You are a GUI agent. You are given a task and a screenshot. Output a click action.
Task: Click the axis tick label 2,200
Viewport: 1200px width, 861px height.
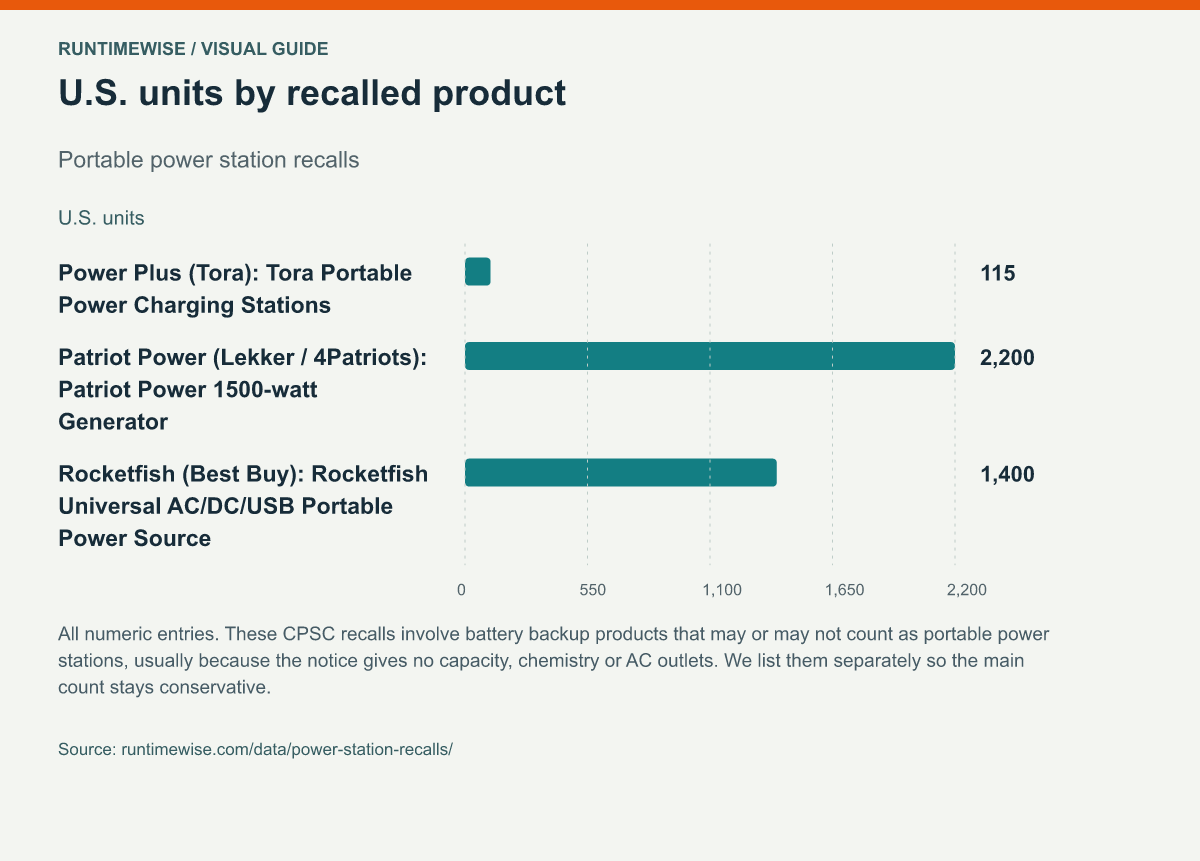[x=967, y=590]
